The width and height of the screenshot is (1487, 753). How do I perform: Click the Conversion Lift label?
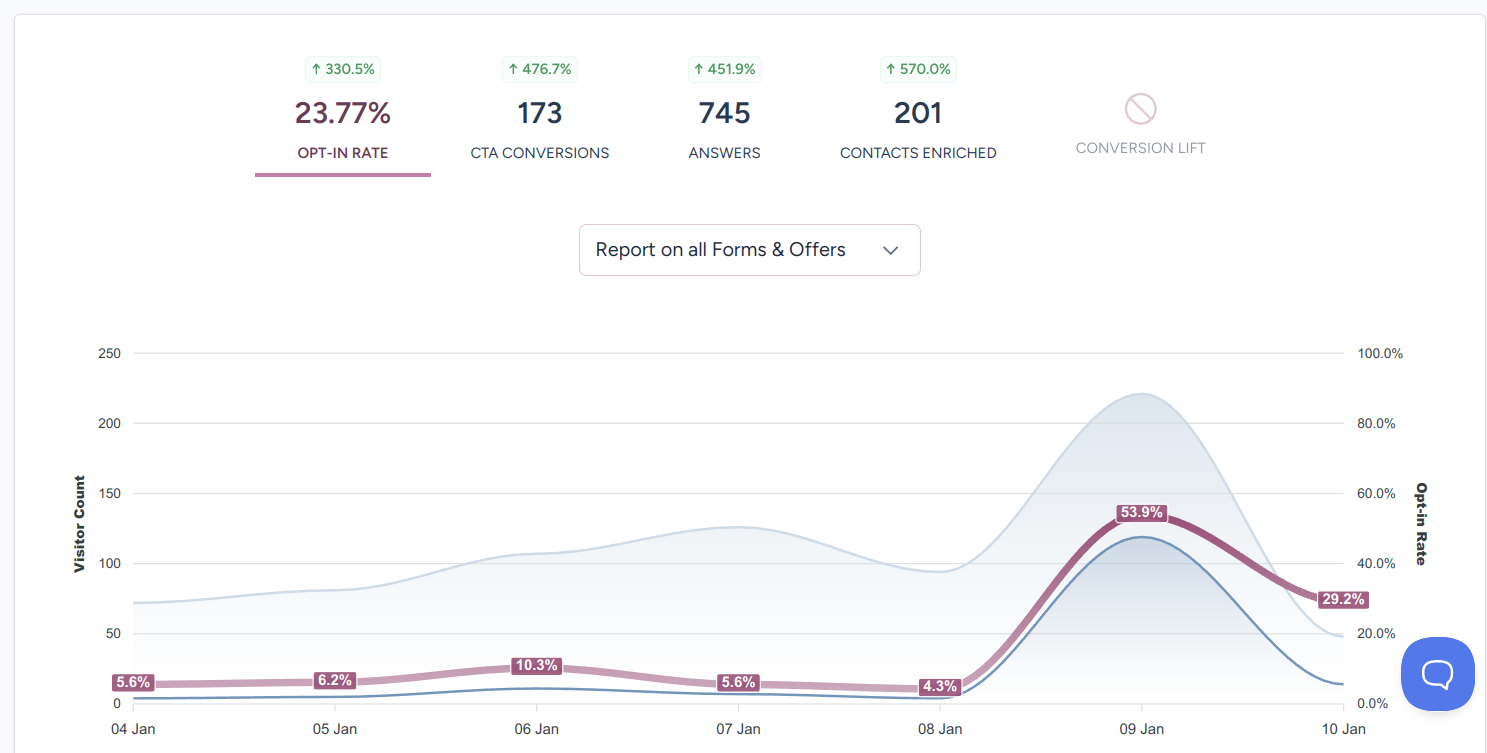[x=1140, y=148]
